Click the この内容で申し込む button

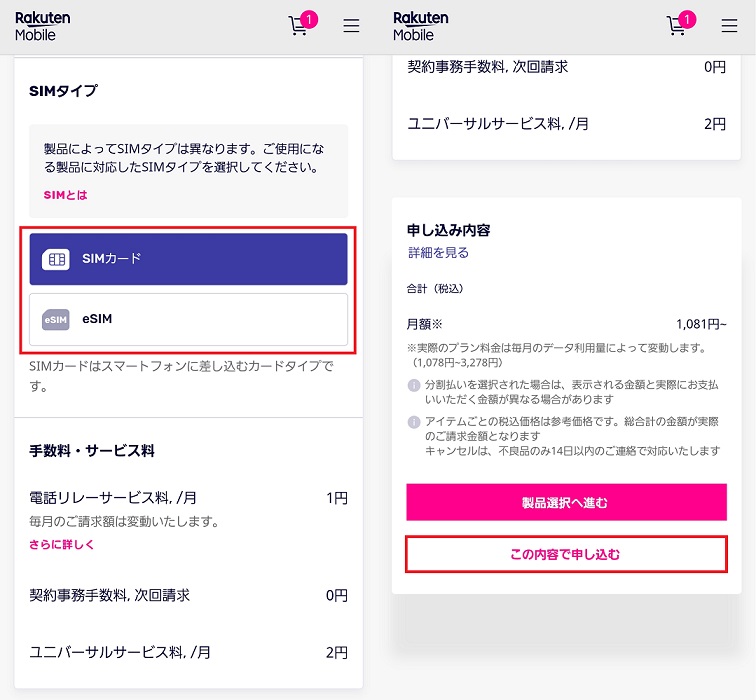pyautogui.click(x=566, y=554)
